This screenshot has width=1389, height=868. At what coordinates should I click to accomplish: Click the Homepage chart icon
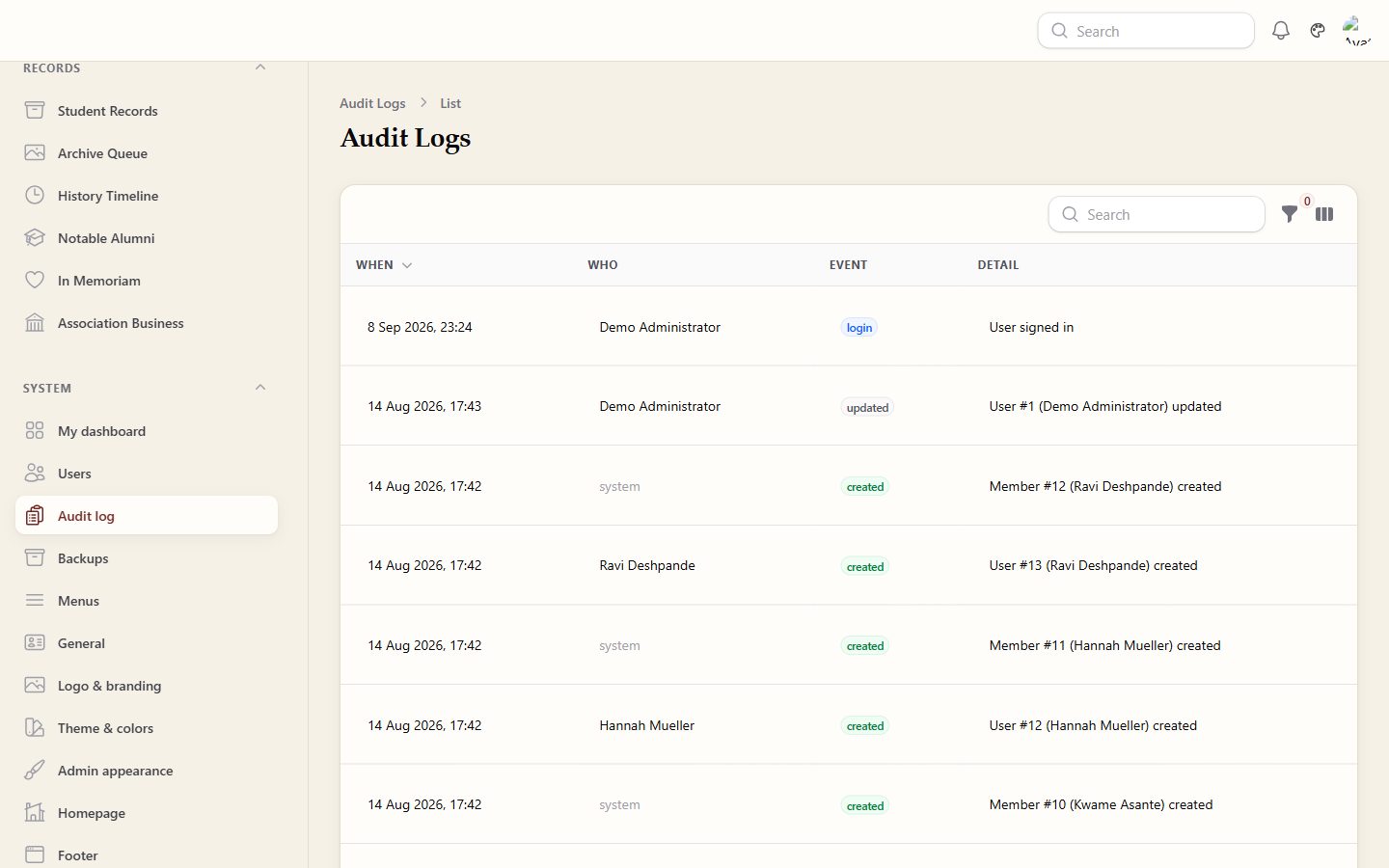[35, 812]
